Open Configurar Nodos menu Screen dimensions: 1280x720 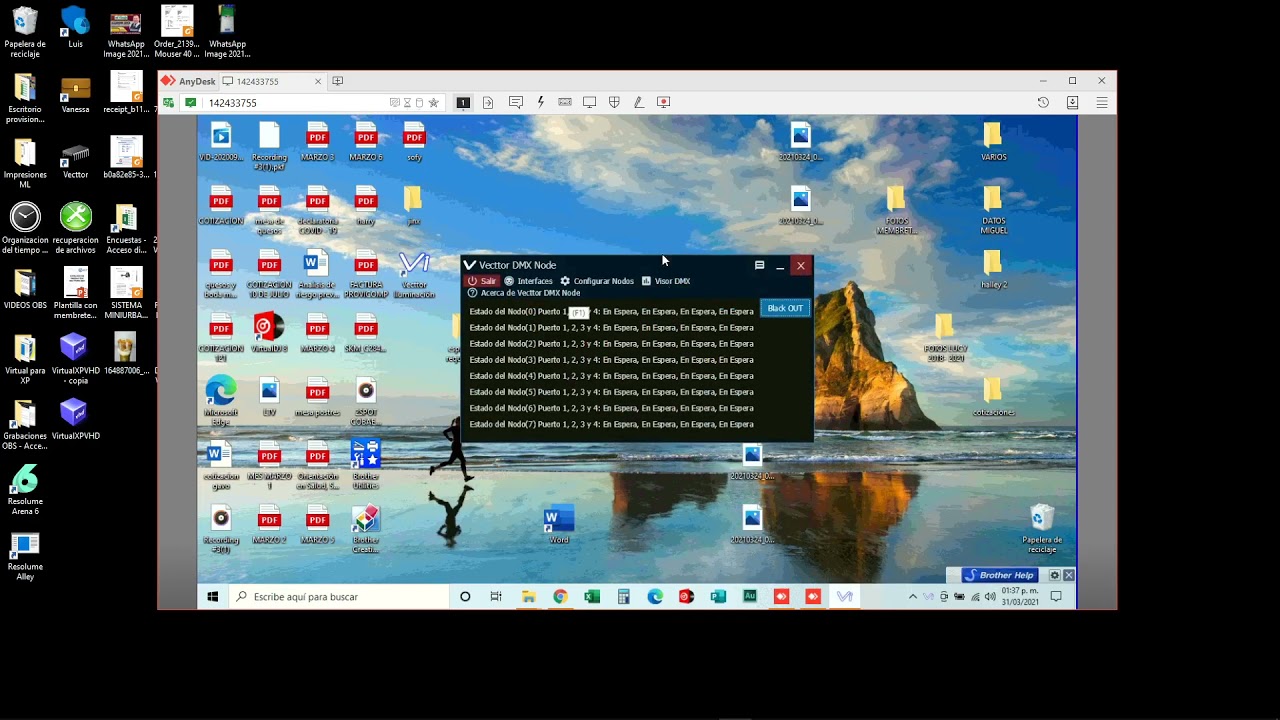click(x=597, y=281)
